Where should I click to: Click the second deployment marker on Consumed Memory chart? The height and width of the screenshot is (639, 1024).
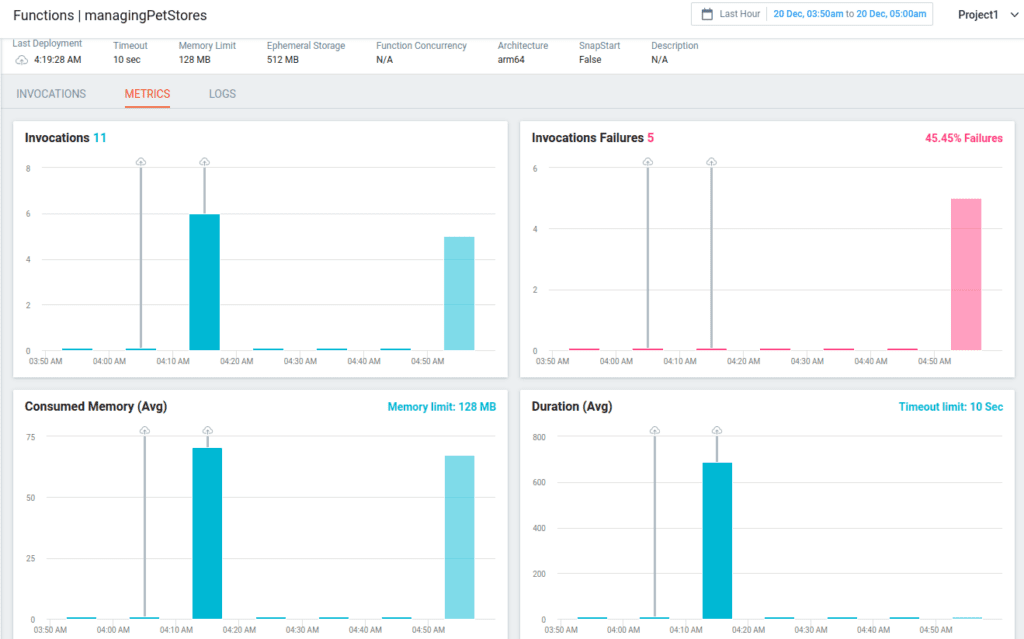(208, 429)
